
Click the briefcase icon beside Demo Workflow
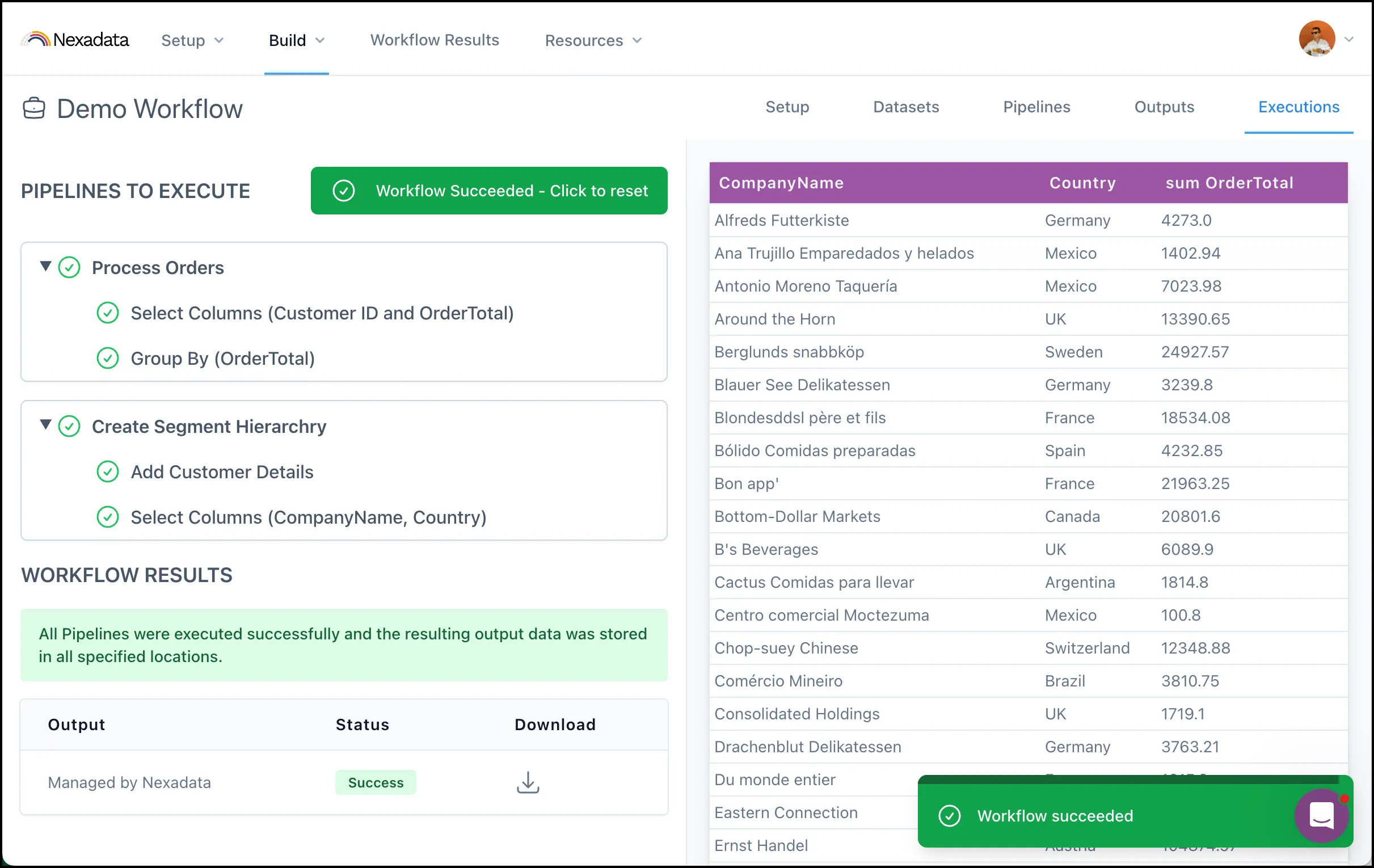tap(33, 108)
